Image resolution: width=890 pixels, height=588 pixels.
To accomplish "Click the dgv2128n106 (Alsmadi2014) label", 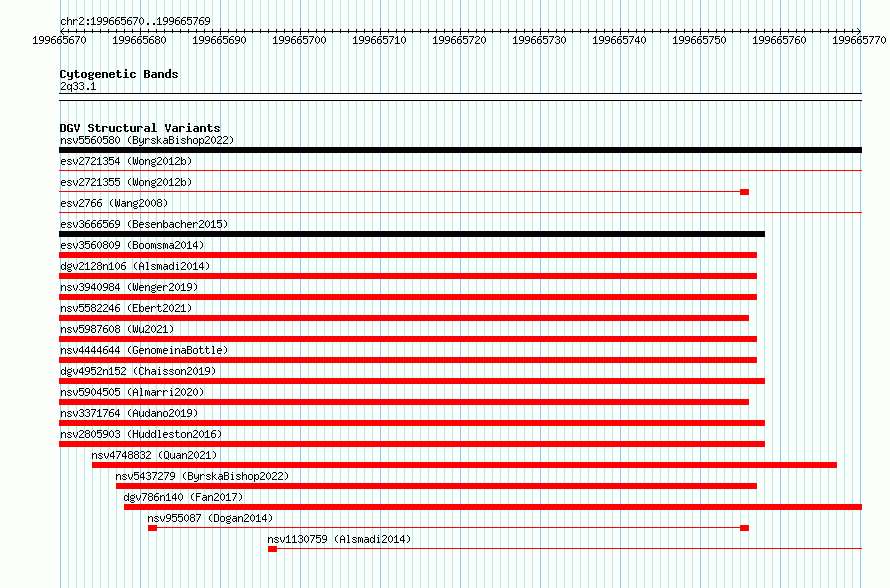I will pyautogui.click(x=135, y=266).
